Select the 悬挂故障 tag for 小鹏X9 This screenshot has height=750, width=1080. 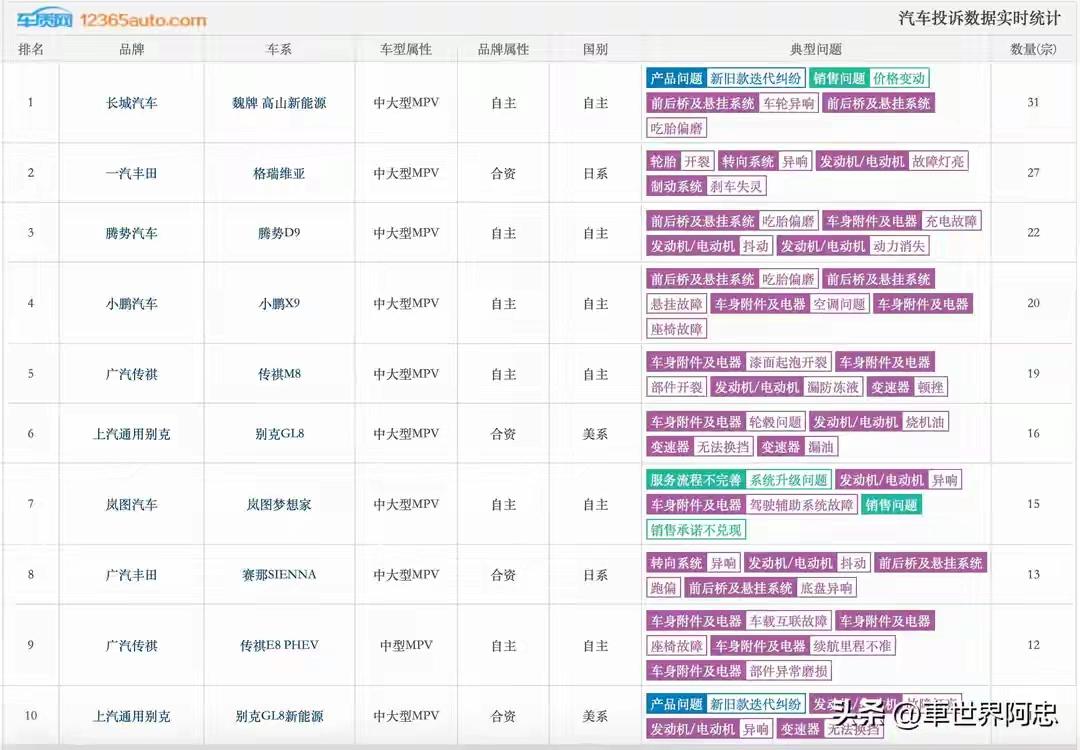pos(676,304)
